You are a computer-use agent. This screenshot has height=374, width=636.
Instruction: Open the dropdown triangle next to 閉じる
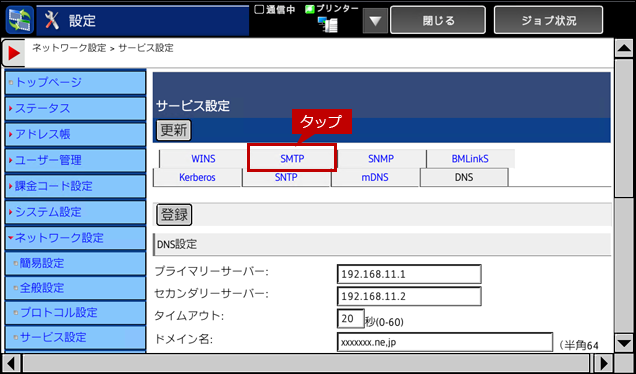click(x=375, y=20)
